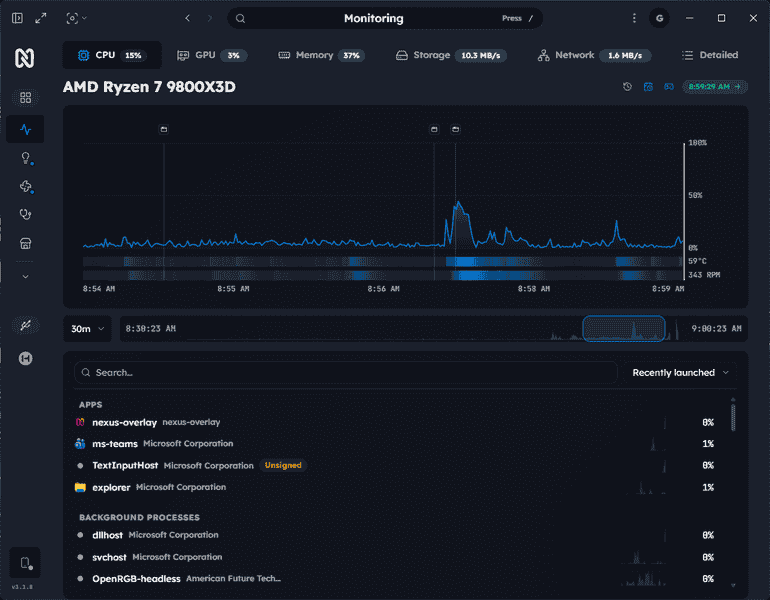Go back with the left arrow

pyautogui.click(x=188, y=18)
